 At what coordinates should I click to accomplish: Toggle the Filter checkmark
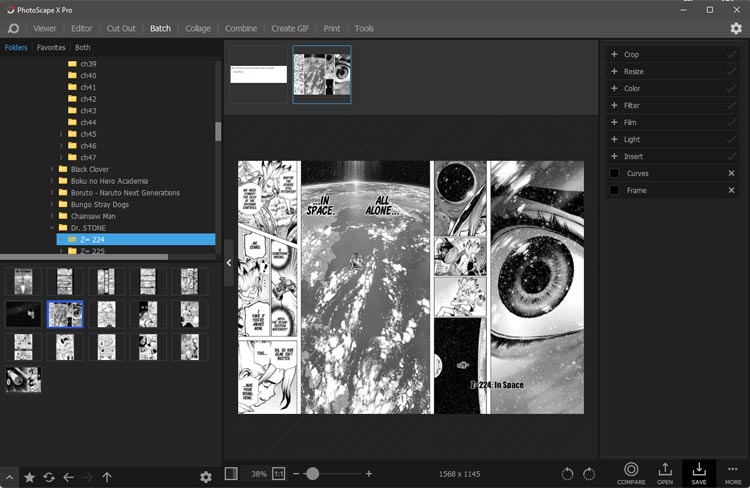[x=731, y=105]
